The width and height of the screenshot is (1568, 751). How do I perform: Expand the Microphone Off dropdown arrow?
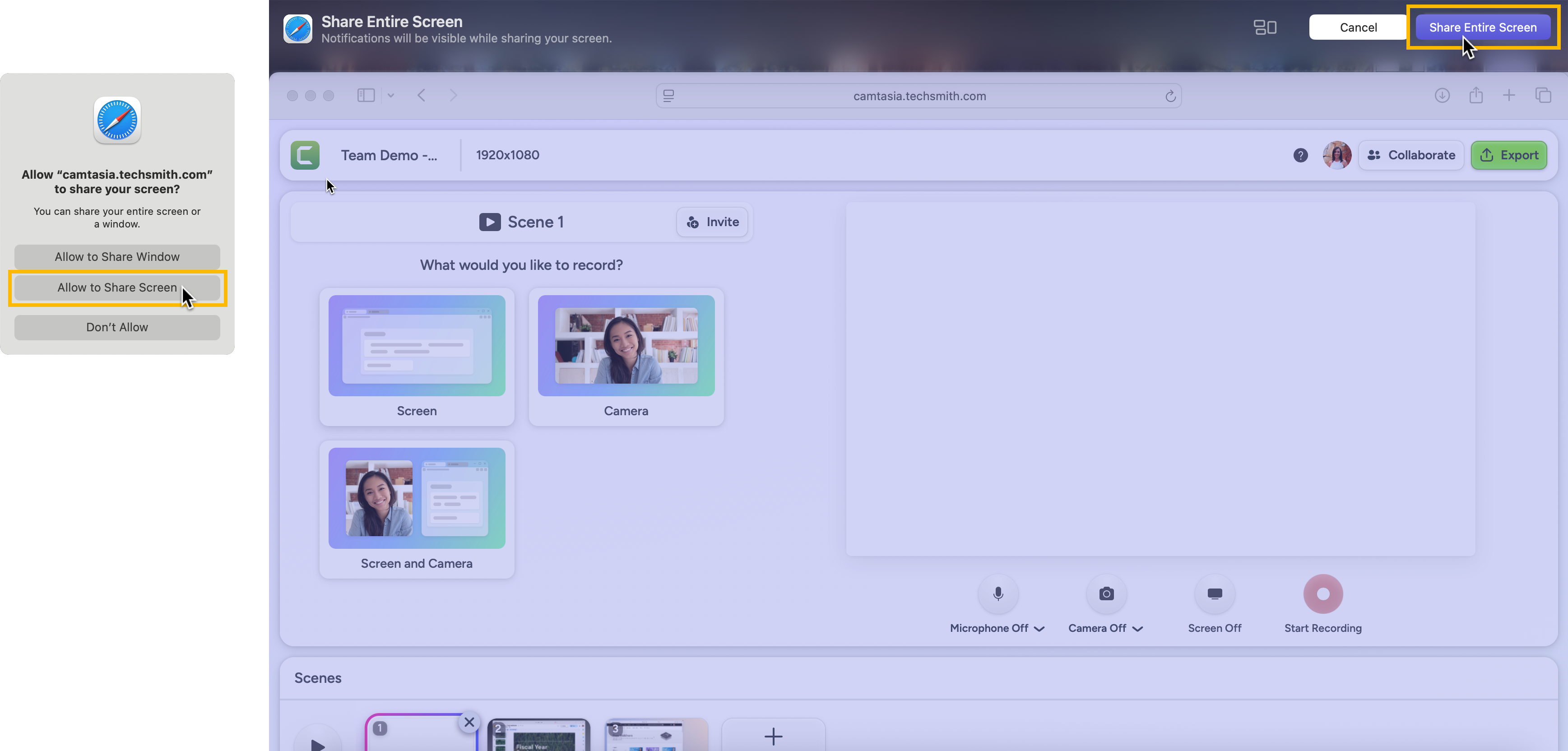click(x=1039, y=629)
